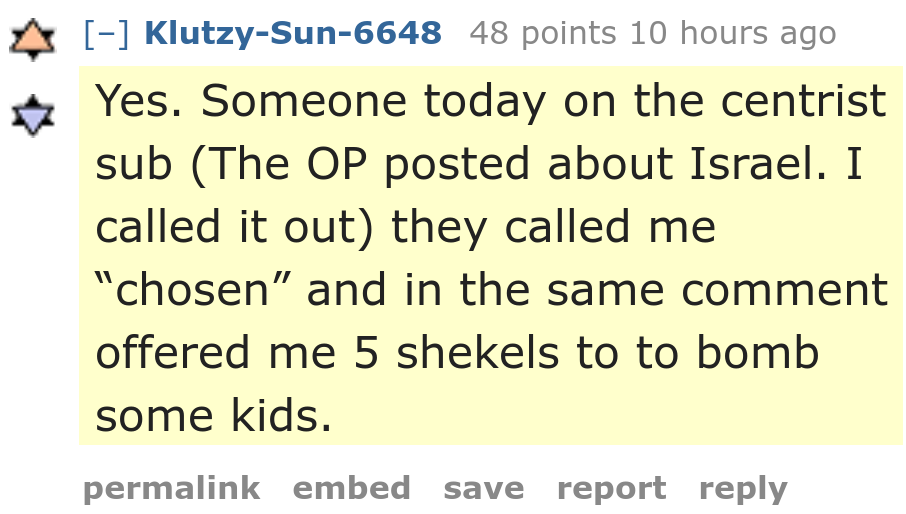This screenshot has height=514, width=906.
Task: Open the Klutzy-Sun-6648 user profile
Action: [293, 33]
